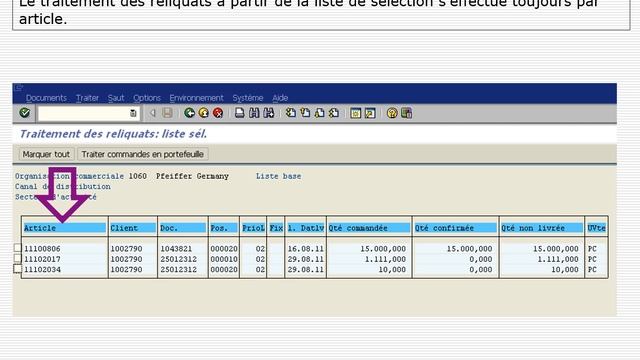Click the Qté non livrée column header
This screenshot has height=360, width=640.
[x=542, y=228]
